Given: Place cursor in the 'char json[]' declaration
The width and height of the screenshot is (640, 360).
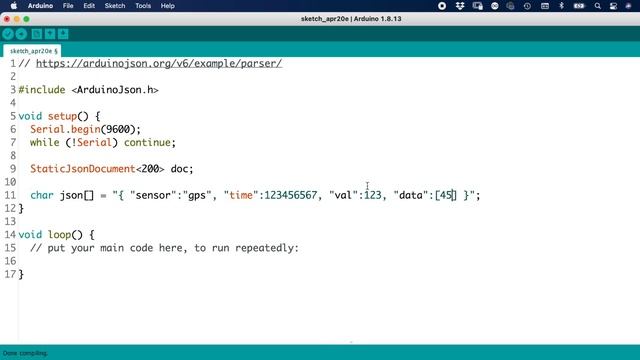Looking at the screenshot, I should coord(62,195).
